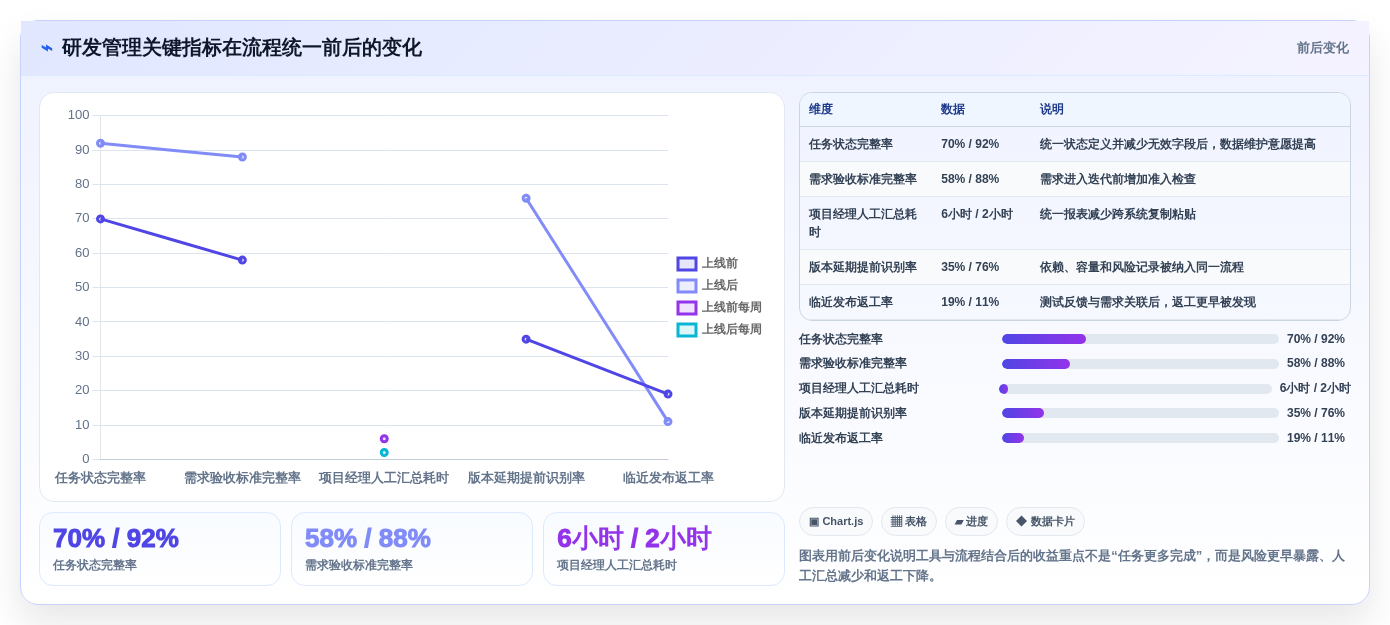Click the 数据卡片 tag chip
1390x625 pixels.
(x=1045, y=522)
